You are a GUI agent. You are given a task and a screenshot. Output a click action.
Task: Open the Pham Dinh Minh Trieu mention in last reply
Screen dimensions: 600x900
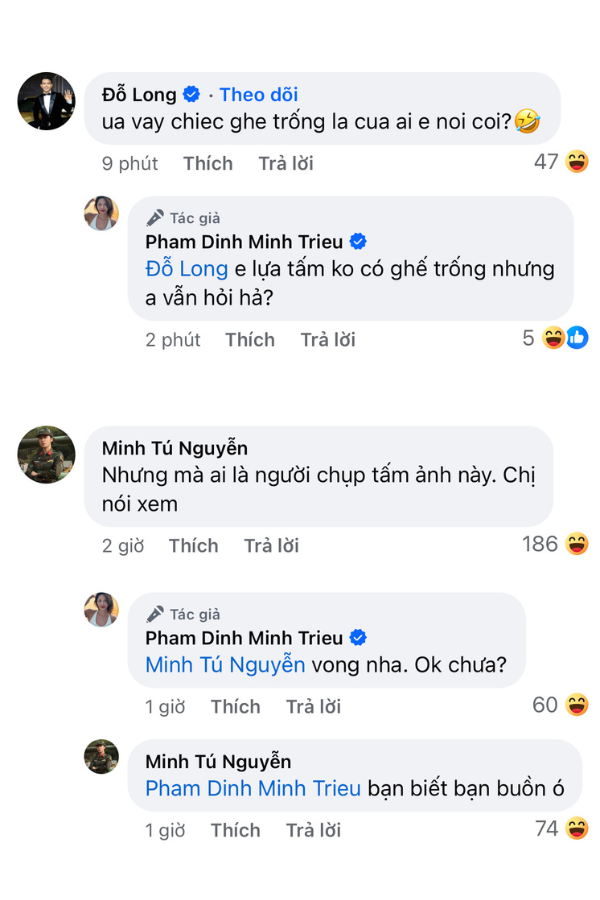point(253,789)
